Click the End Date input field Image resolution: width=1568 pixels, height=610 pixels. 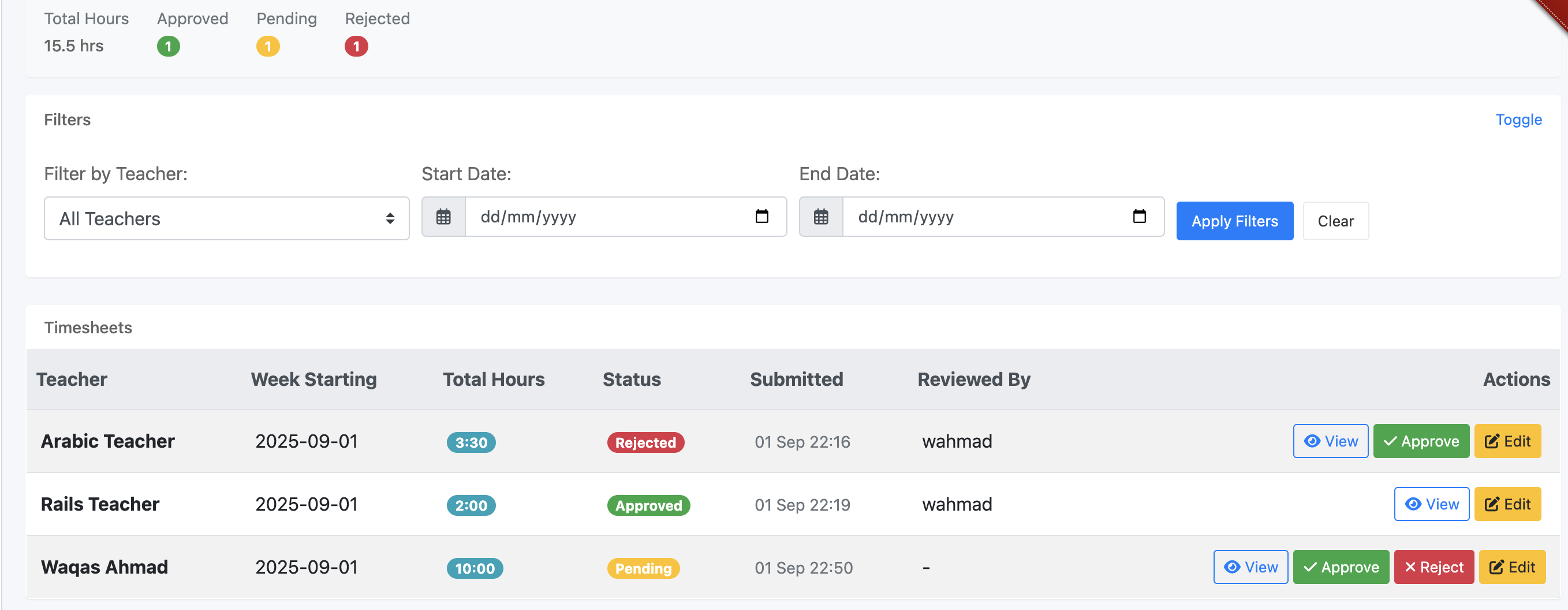click(1003, 217)
